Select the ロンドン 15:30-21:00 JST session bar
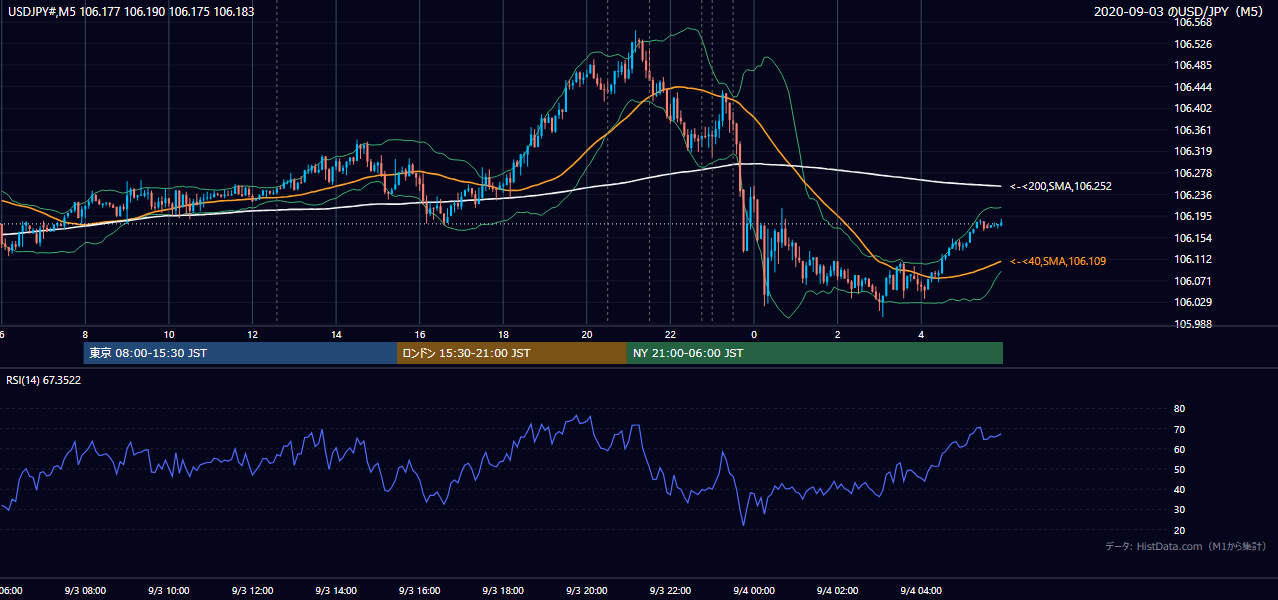This screenshot has height=600, width=1278. click(512, 353)
